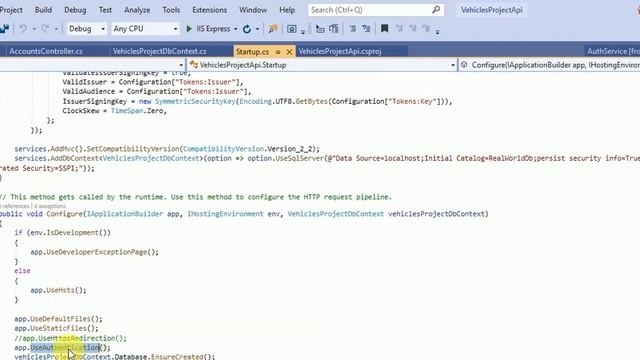Expand the IIS Express dropdown arrow
Viewport: 640px width, 360px height.
point(236,29)
